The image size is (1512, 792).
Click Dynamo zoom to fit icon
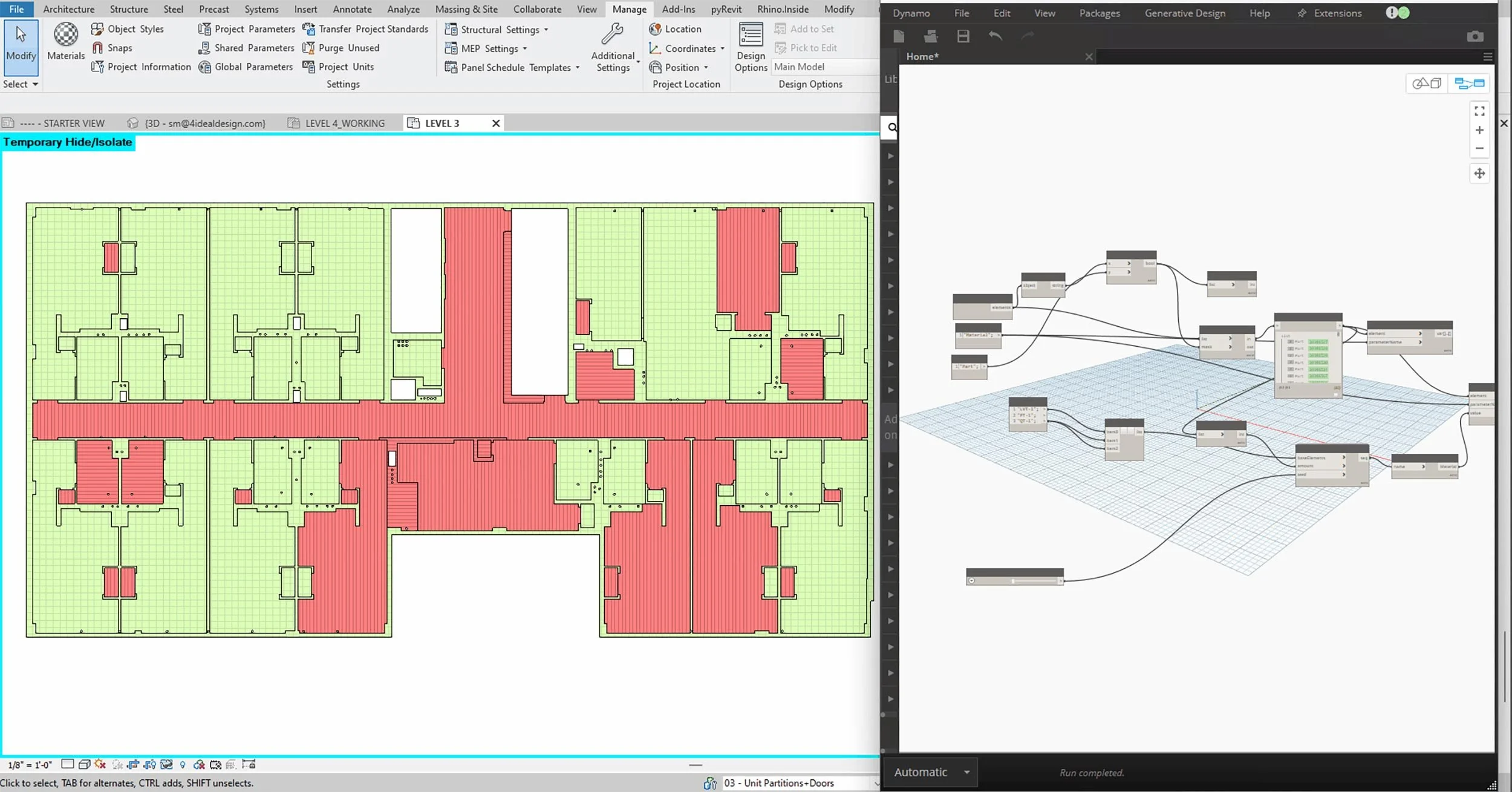coord(1479,111)
